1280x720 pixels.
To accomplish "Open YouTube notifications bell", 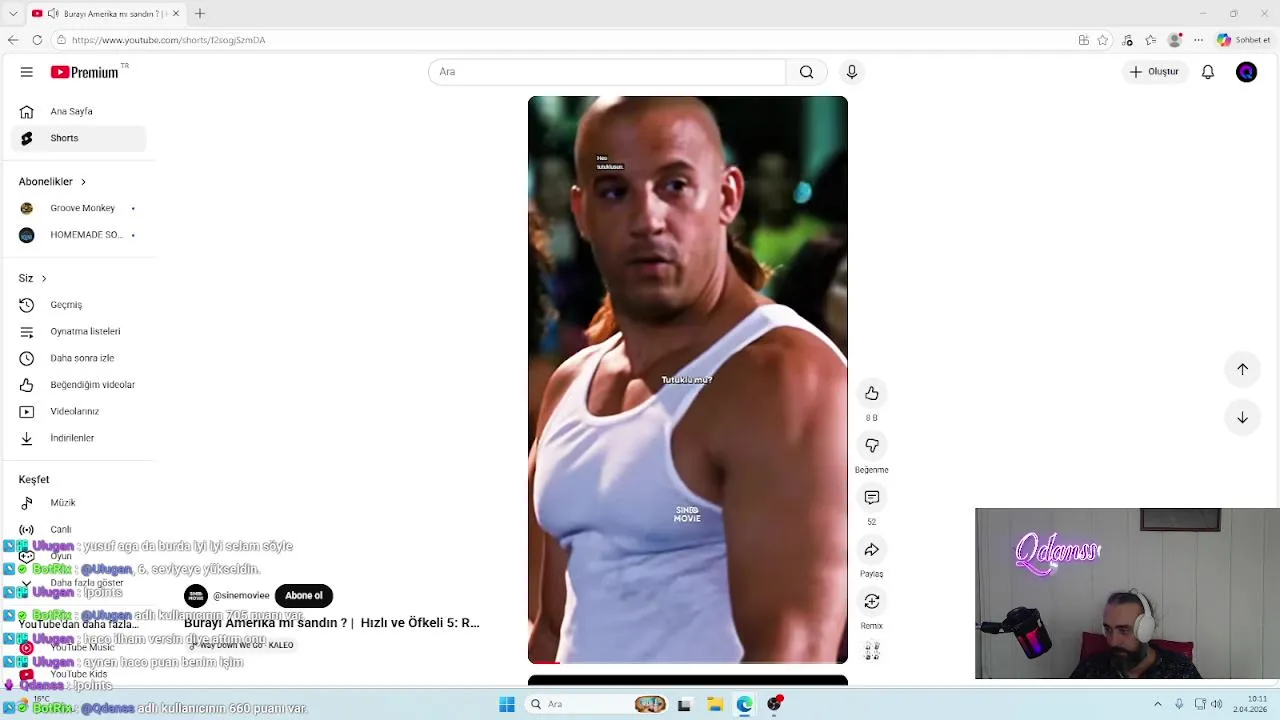I will (1208, 72).
